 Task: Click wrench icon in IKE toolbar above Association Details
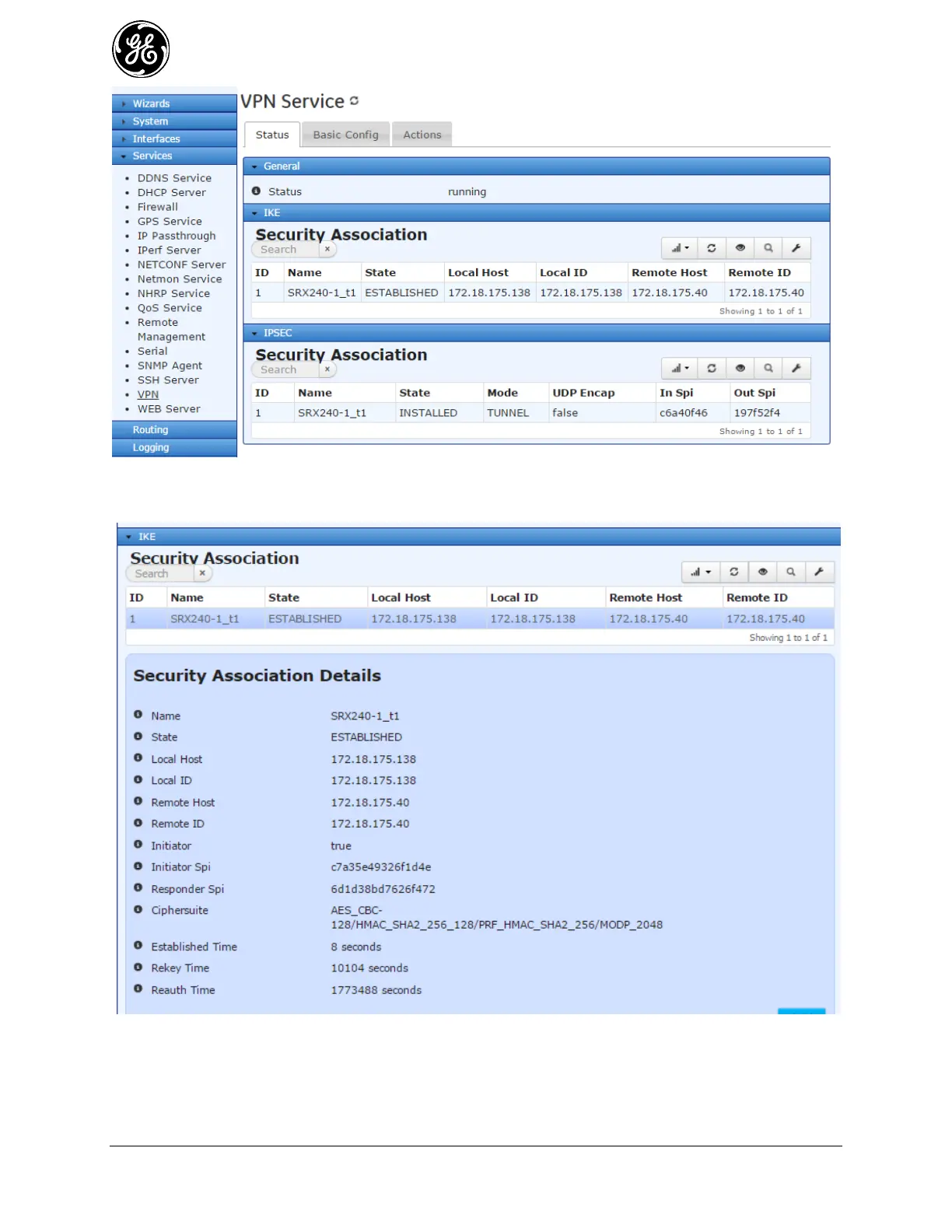pyautogui.click(x=819, y=572)
